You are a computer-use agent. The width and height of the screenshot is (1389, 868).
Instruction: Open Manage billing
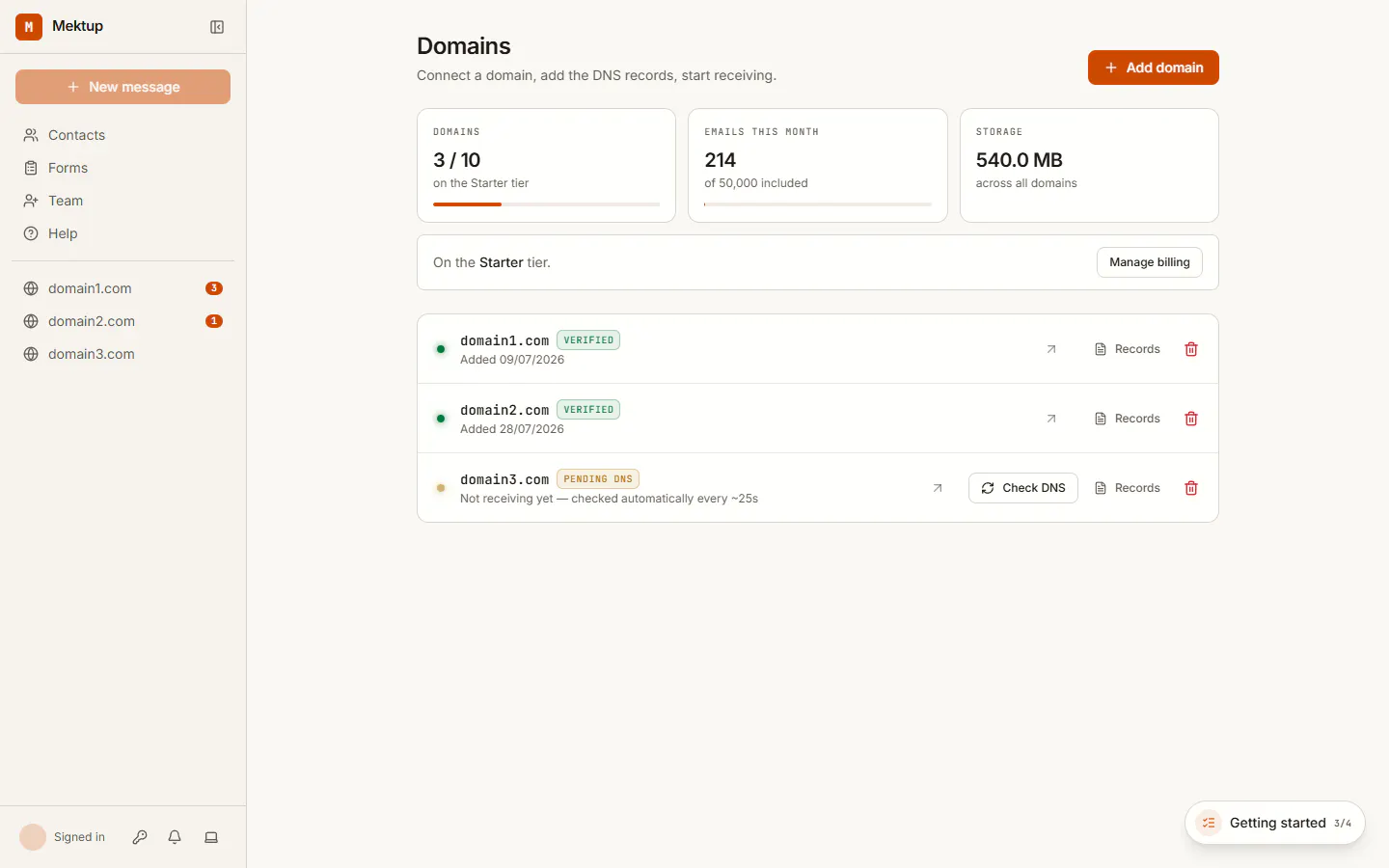[x=1149, y=262]
